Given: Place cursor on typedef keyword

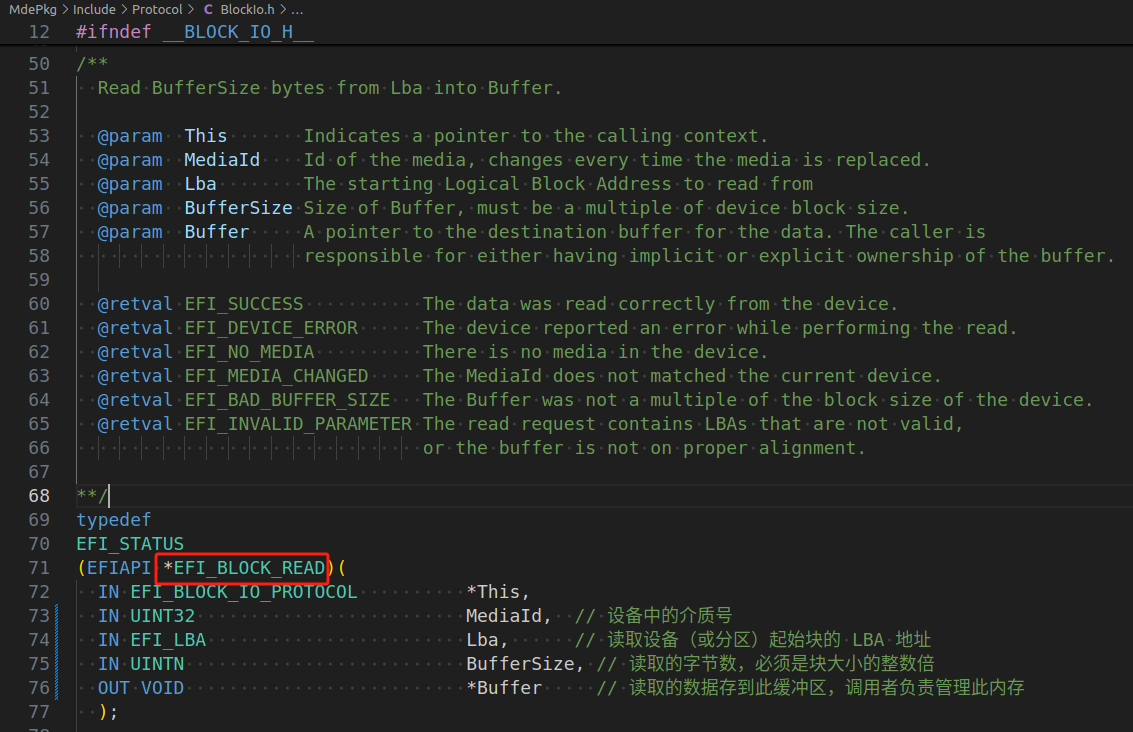Looking at the screenshot, I should tap(113, 520).
